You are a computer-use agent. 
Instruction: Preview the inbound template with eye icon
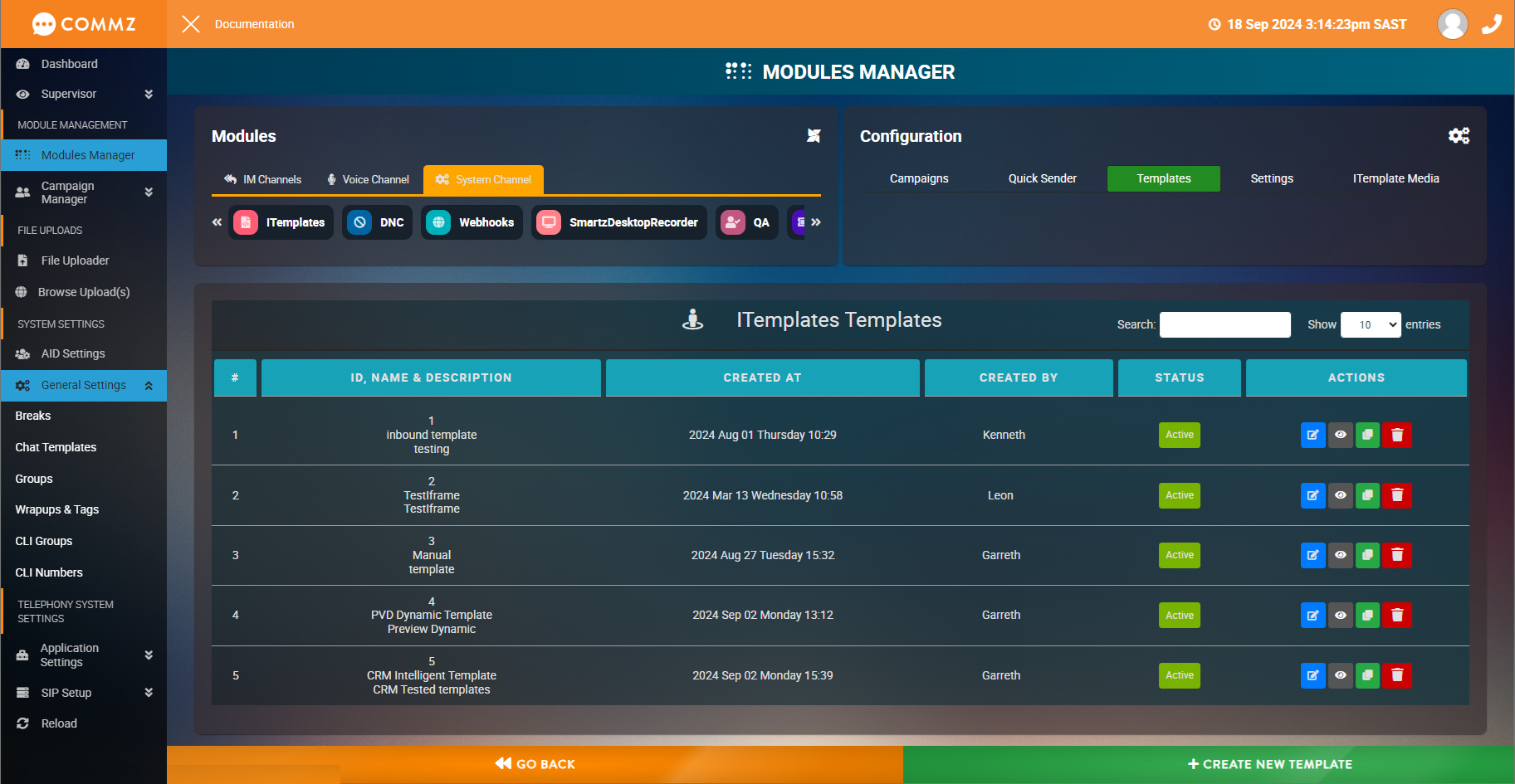pyautogui.click(x=1341, y=435)
